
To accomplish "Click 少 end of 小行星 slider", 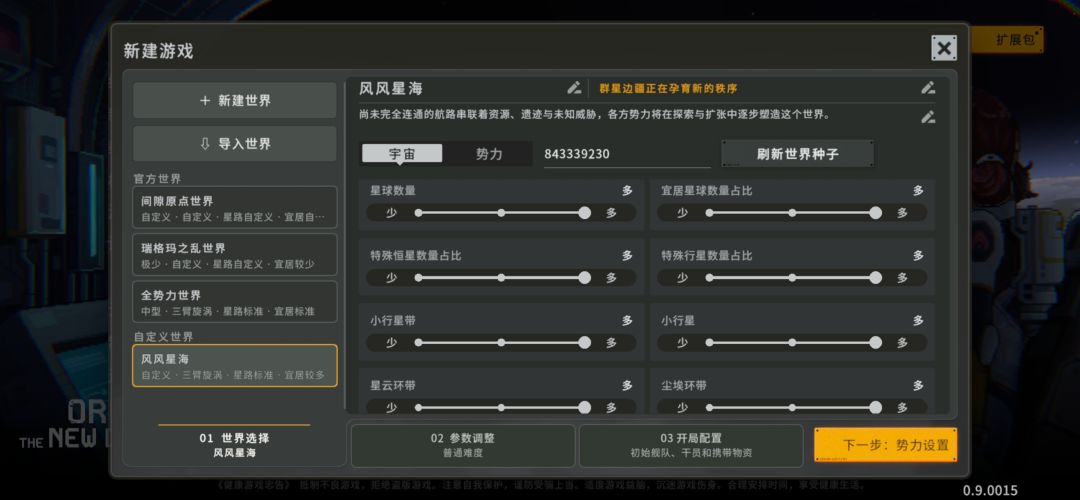I will click(682, 342).
